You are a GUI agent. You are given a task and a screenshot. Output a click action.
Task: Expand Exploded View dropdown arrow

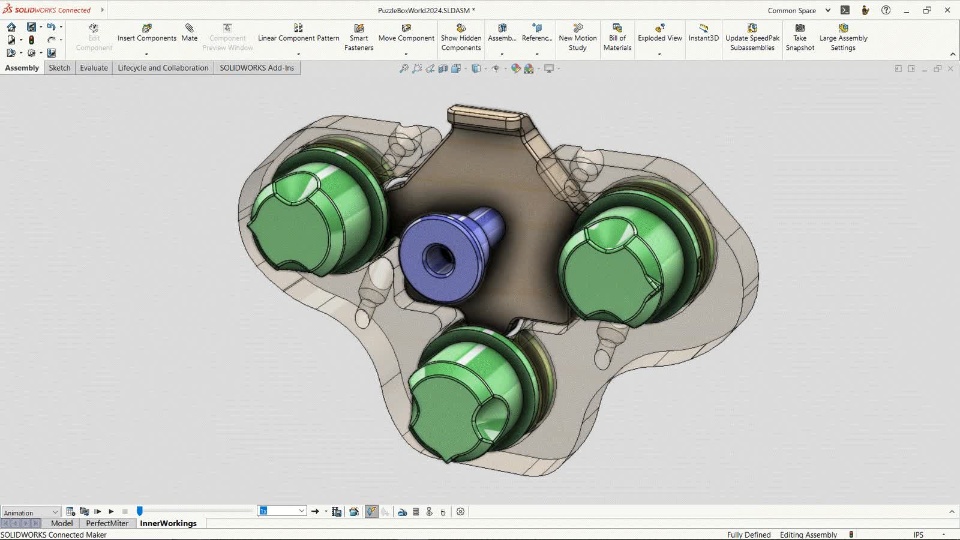click(659, 54)
